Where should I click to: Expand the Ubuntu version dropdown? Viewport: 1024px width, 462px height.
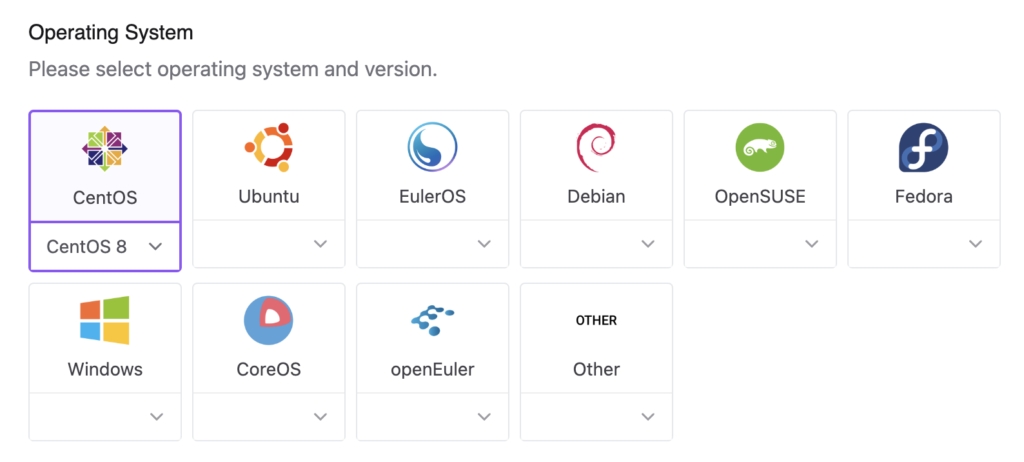(268, 244)
